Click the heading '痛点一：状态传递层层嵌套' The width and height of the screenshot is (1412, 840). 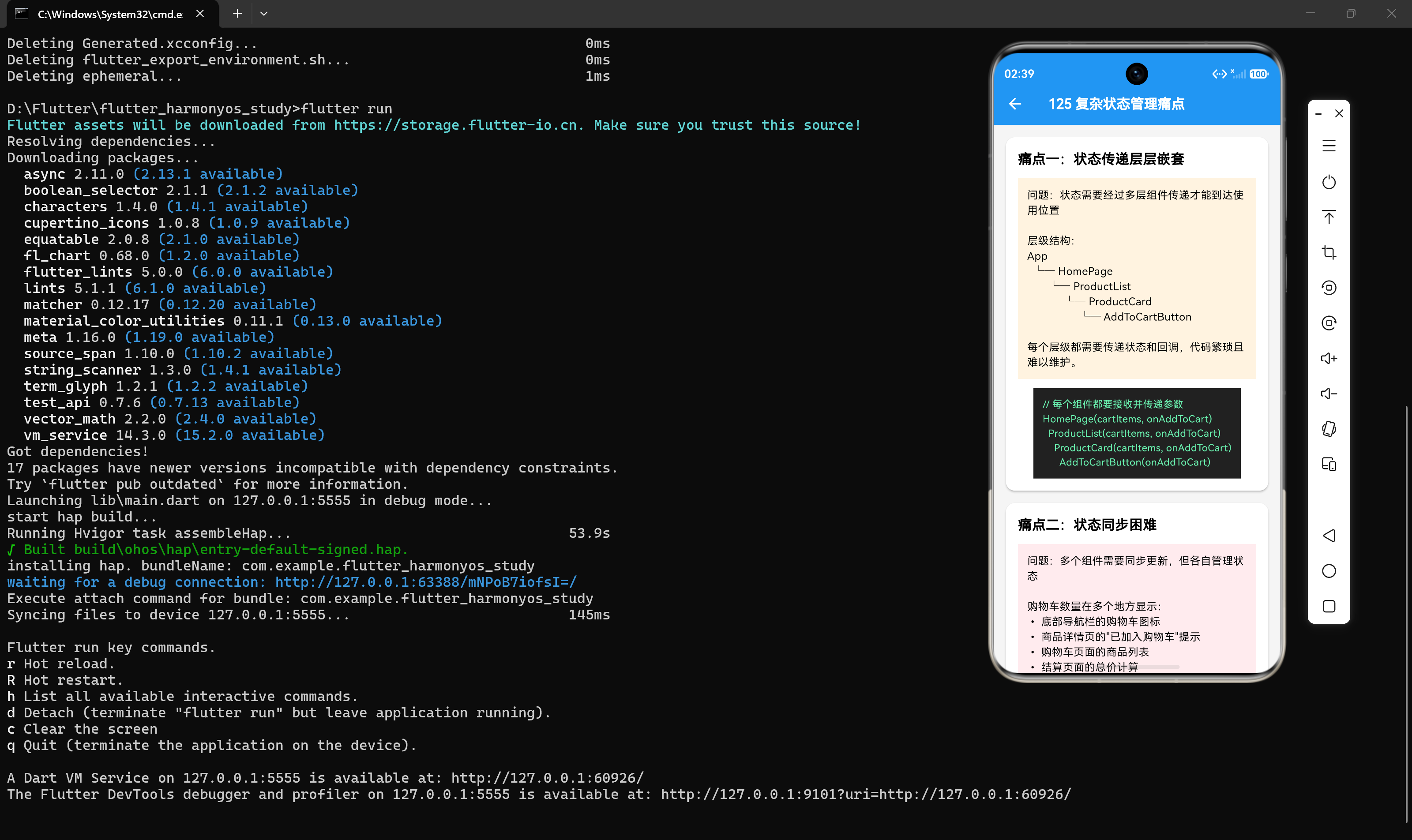click(1100, 159)
